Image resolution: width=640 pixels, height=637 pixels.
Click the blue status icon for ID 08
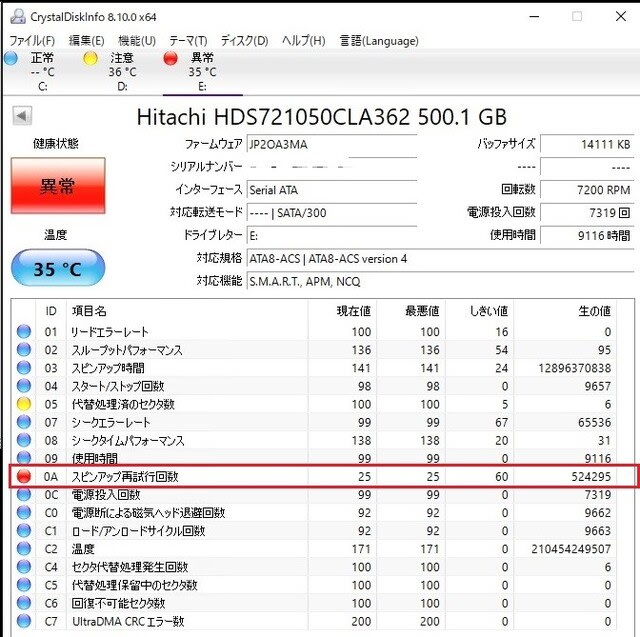(24, 440)
